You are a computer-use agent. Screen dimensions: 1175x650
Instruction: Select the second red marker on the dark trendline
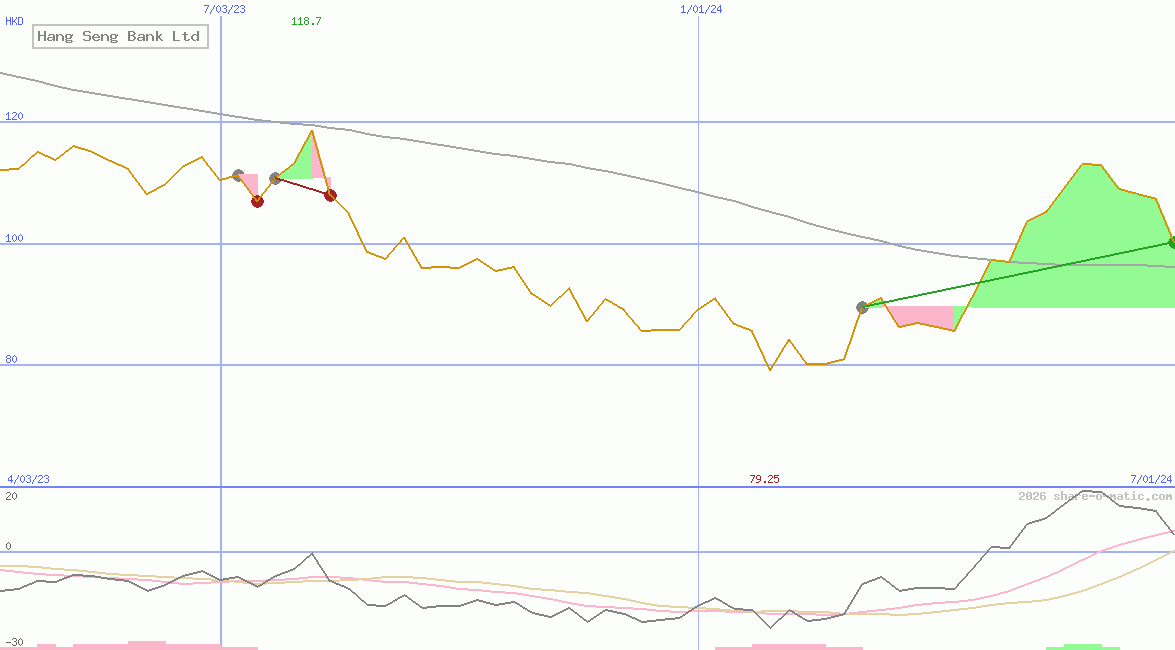(x=330, y=195)
